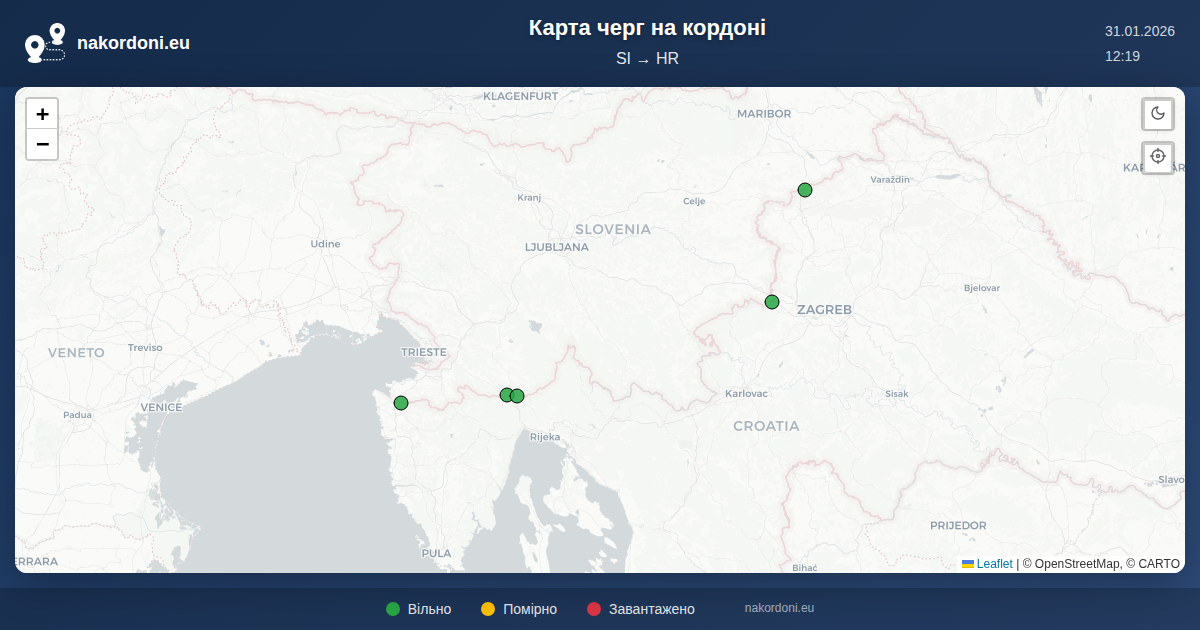This screenshot has height=630, width=1200.
Task: Select the border marker near Varaždin
Action: [x=805, y=190]
